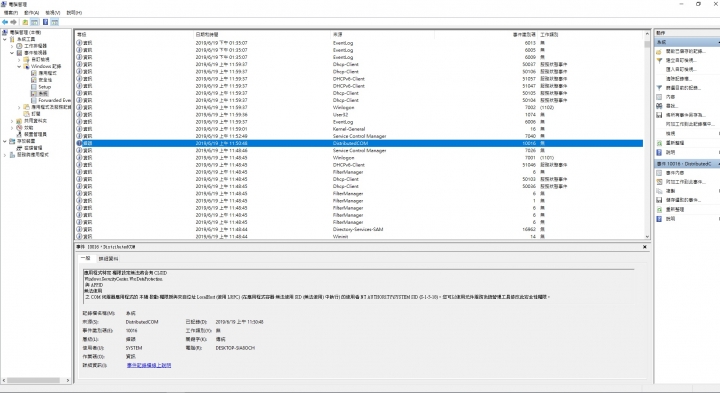Select Performance node in the tree
This screenshot has height=393, width=720.
point(28,128)
